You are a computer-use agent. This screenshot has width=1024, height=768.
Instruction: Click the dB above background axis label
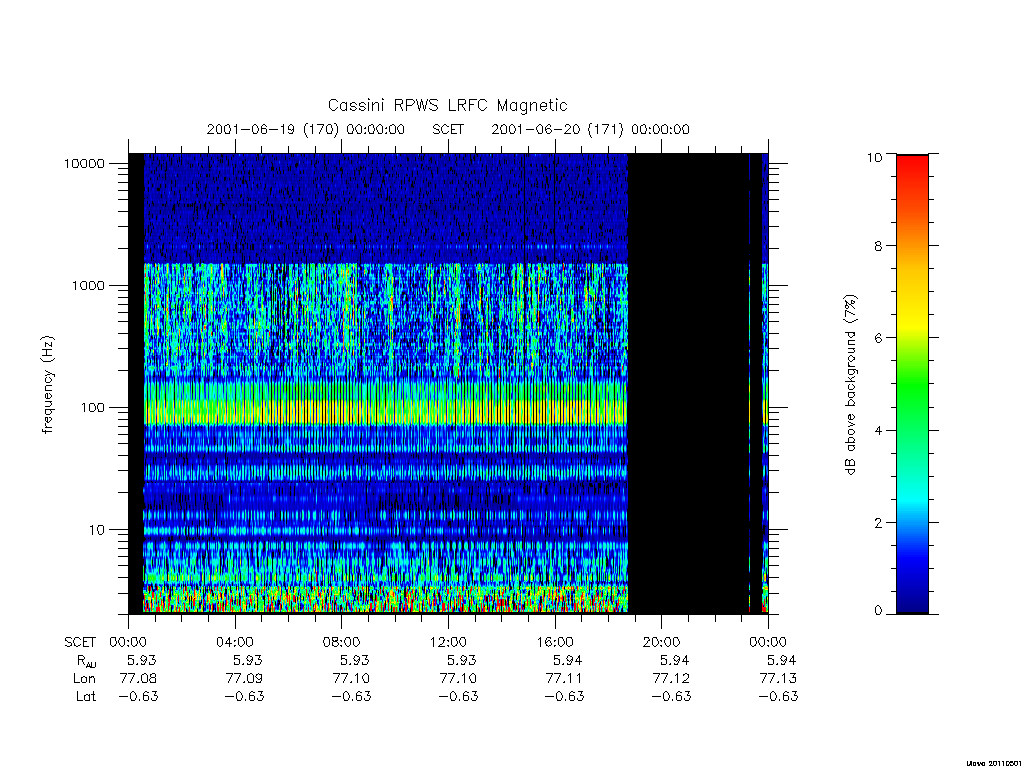click(x=850, y=384)
